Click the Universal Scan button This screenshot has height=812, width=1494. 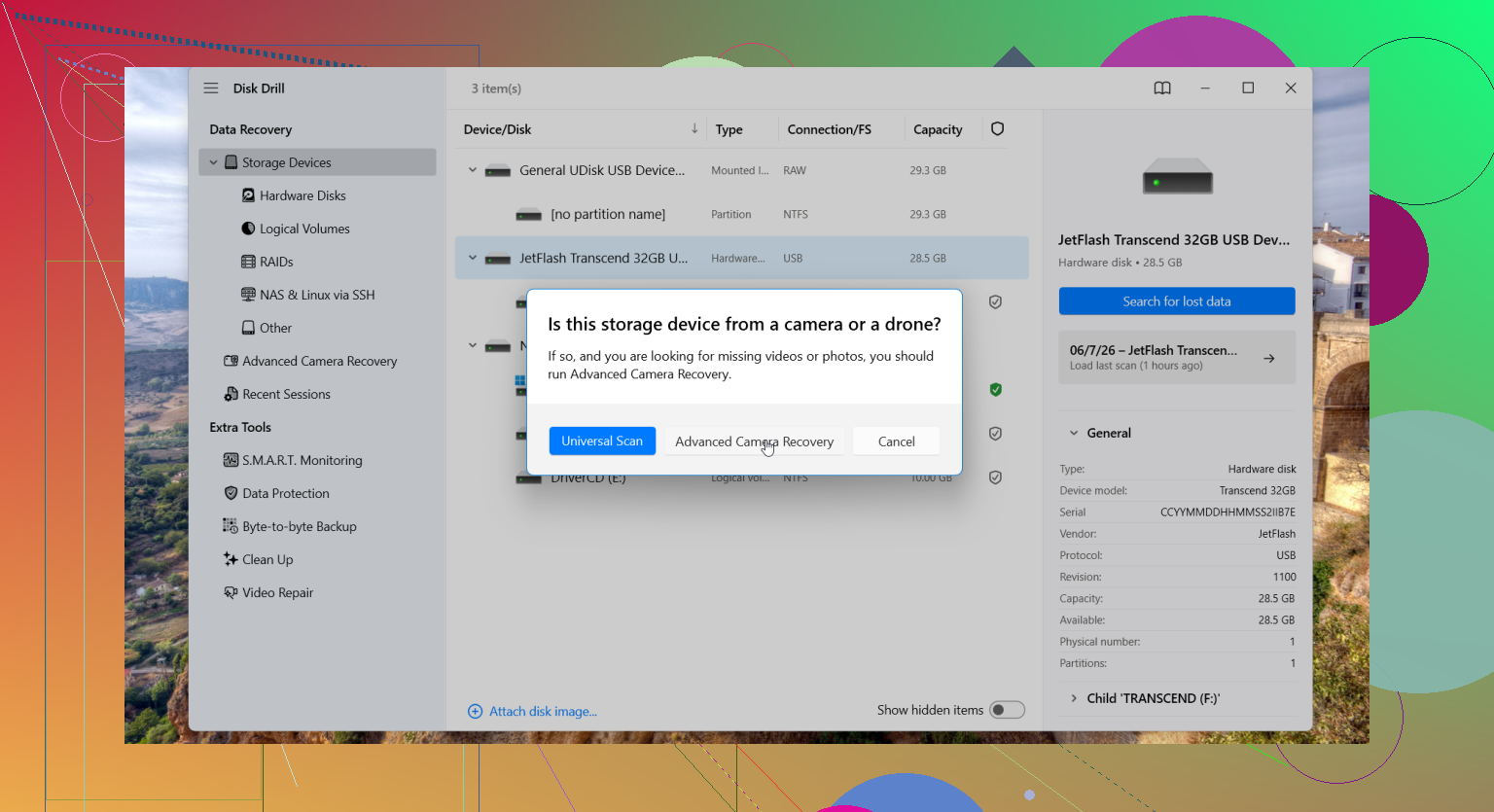click(x=602, y=441)
